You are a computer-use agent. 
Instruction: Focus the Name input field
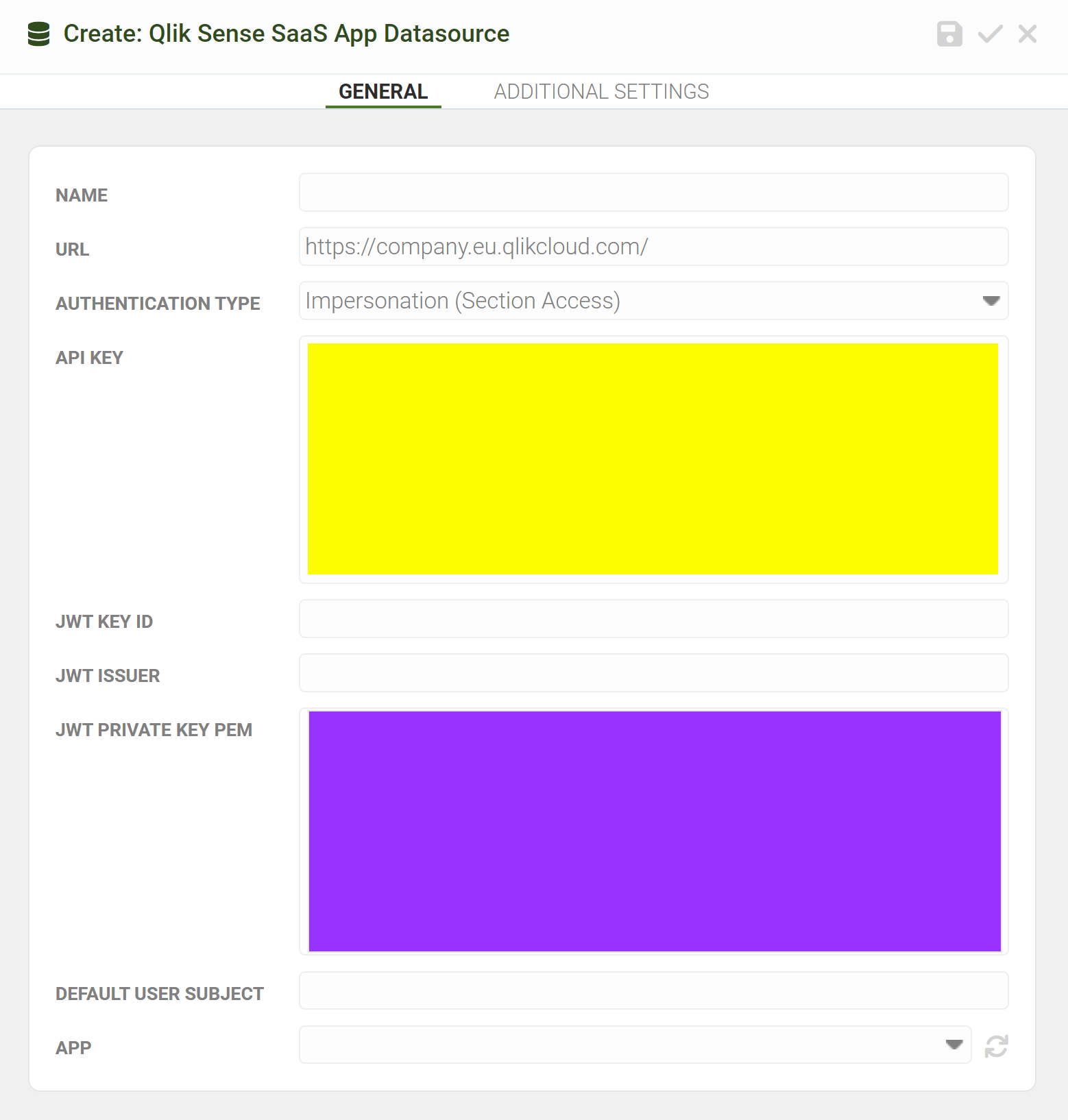pyautogui.click(x=653, y=193)
